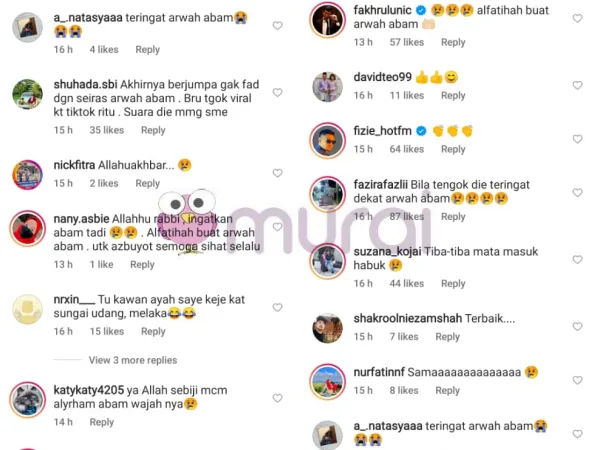Viewport: 600px width, 450px height.
Task: Like nurfatinnf's Samaaaa comment
Action: click(x=577, y=380)
